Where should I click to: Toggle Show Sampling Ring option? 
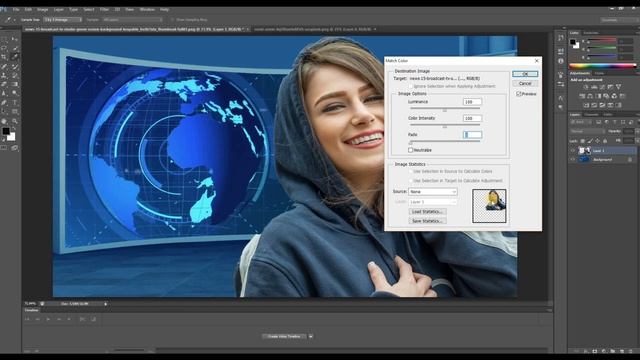[173, 20]
